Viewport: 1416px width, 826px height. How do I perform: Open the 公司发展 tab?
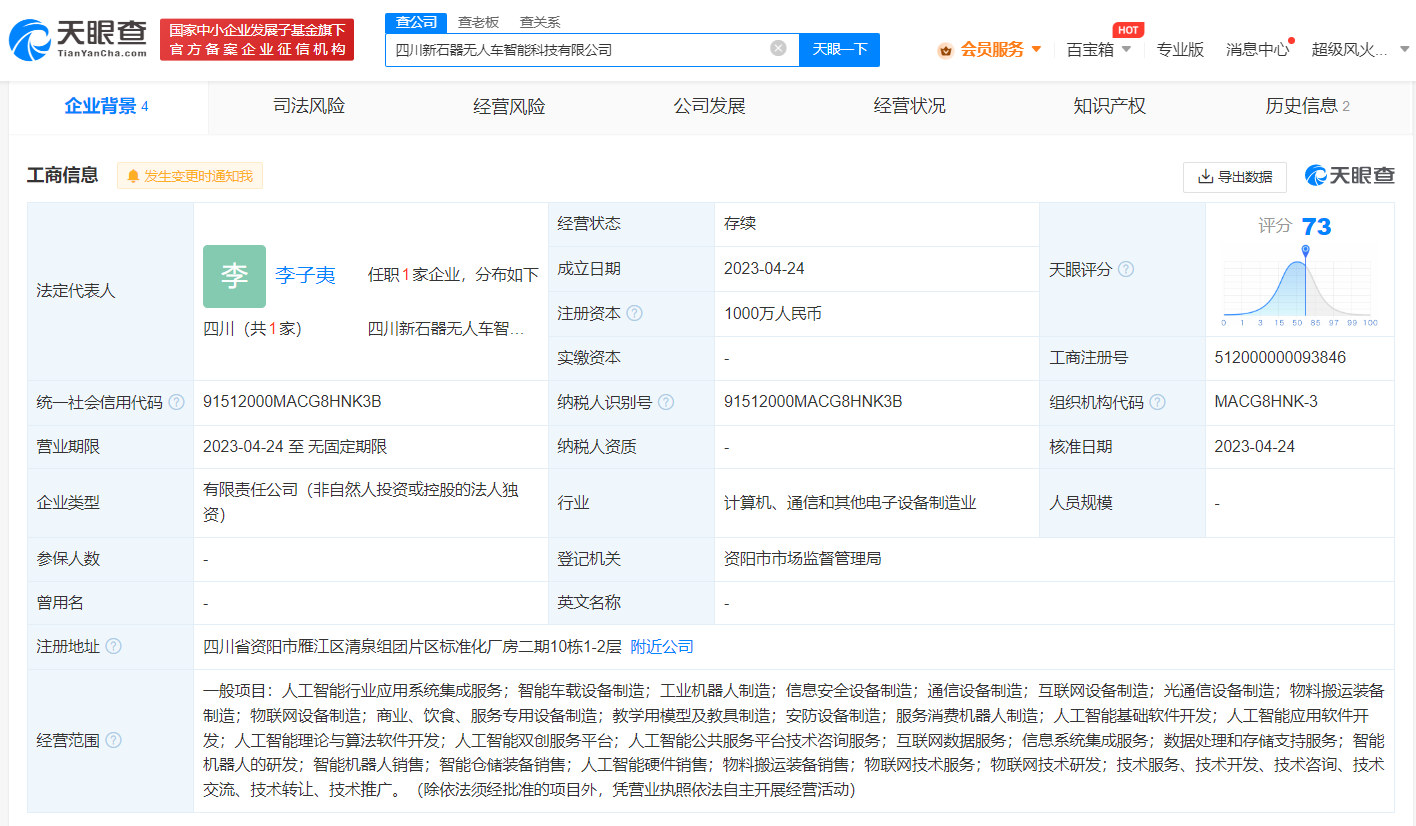pos(709,106)
